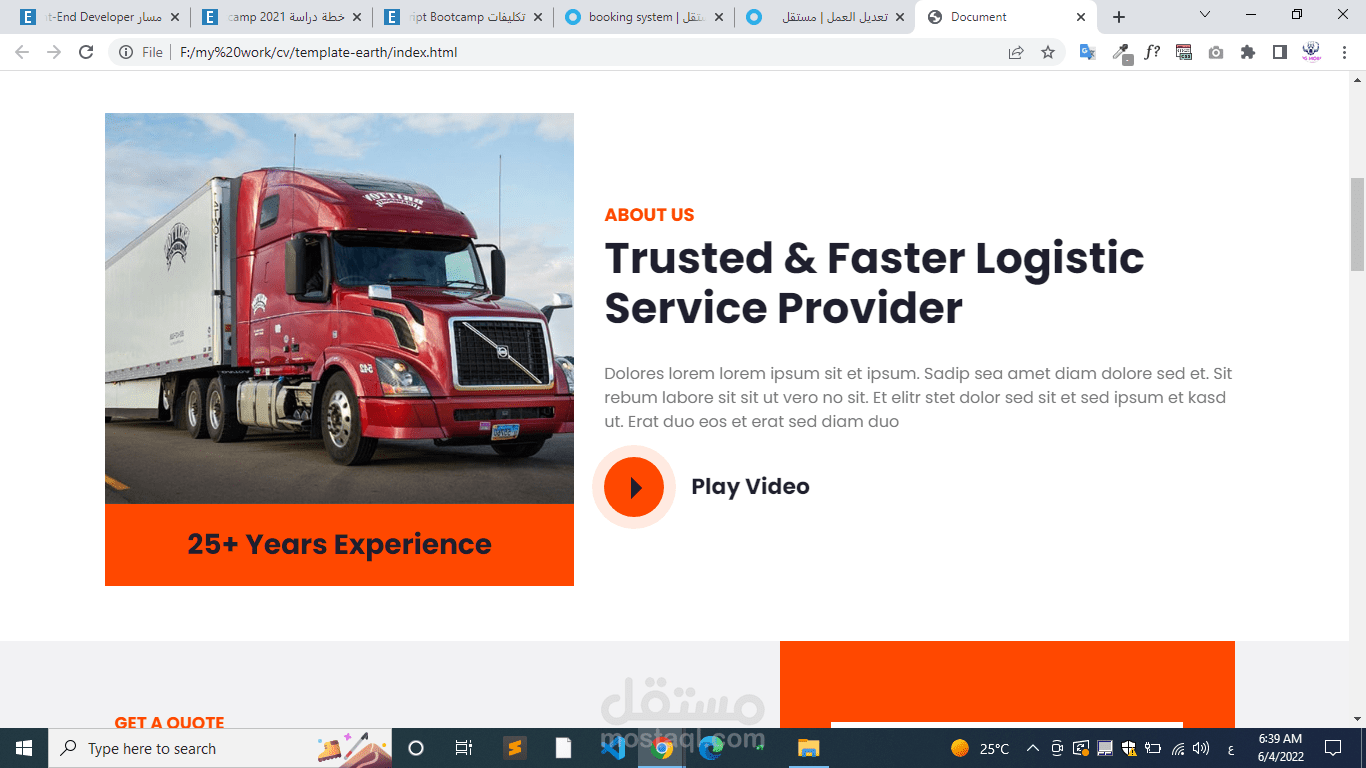
Task: Open the Extensions puzzle piece menu
Action: [x=1247, y=52]
